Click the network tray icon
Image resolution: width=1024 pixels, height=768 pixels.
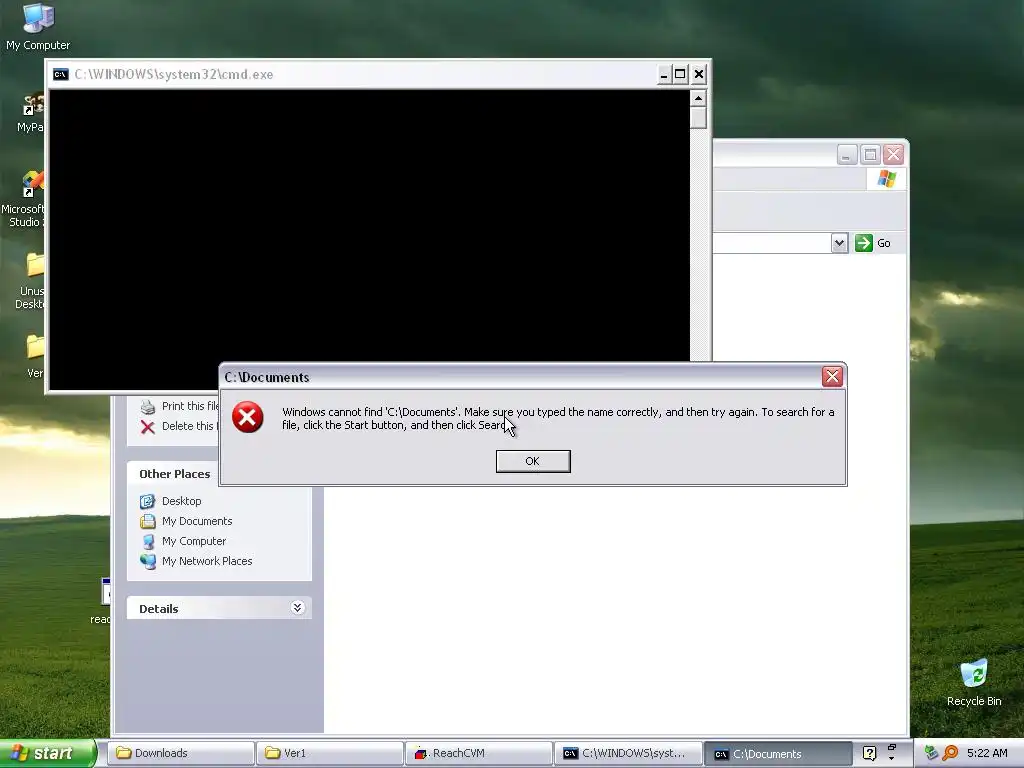tap(931, 754)
